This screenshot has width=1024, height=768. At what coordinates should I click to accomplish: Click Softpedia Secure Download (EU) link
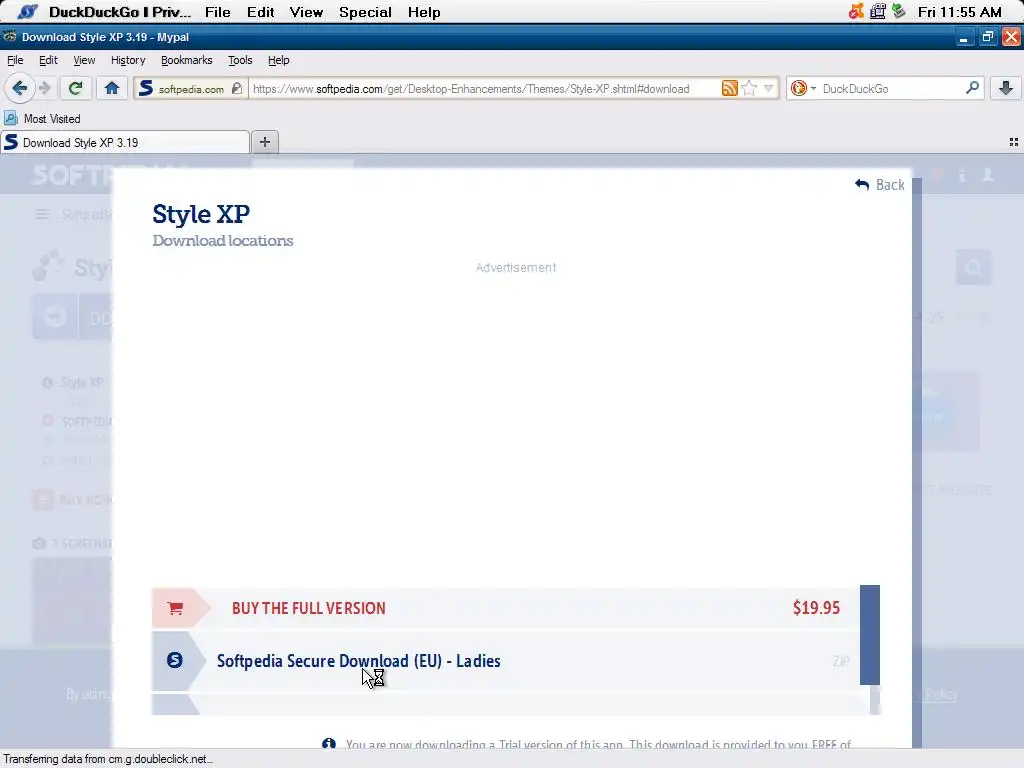[359, 661]
